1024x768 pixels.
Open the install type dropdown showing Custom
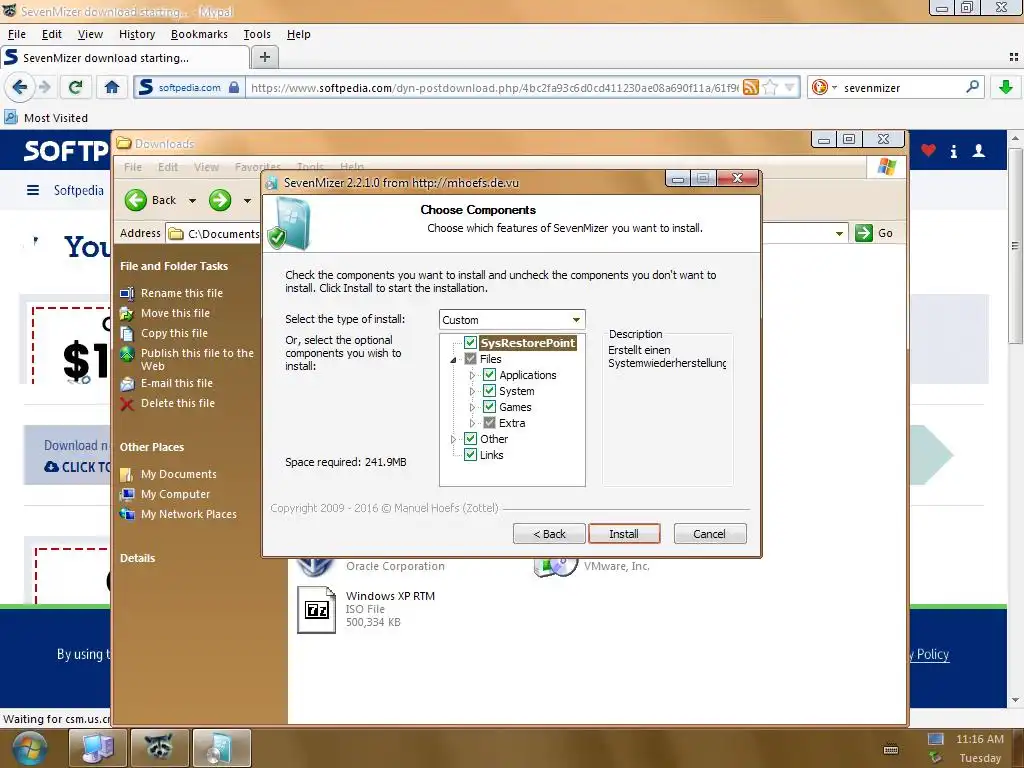click(512, 319)
